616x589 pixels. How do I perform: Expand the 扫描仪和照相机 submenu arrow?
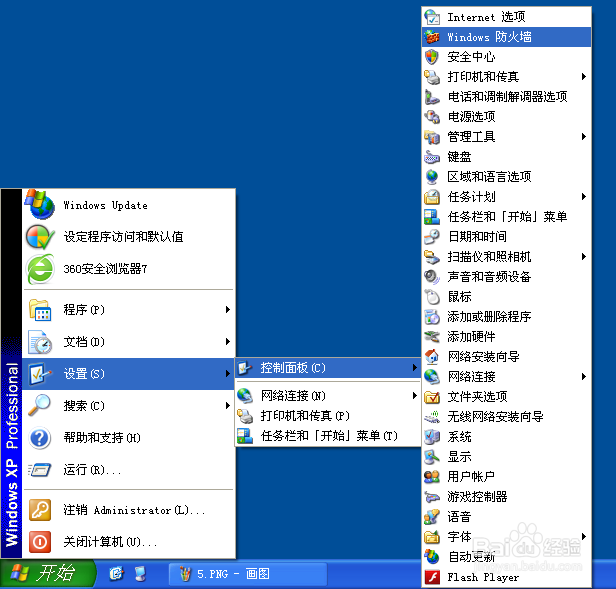[x=584, y=257]
